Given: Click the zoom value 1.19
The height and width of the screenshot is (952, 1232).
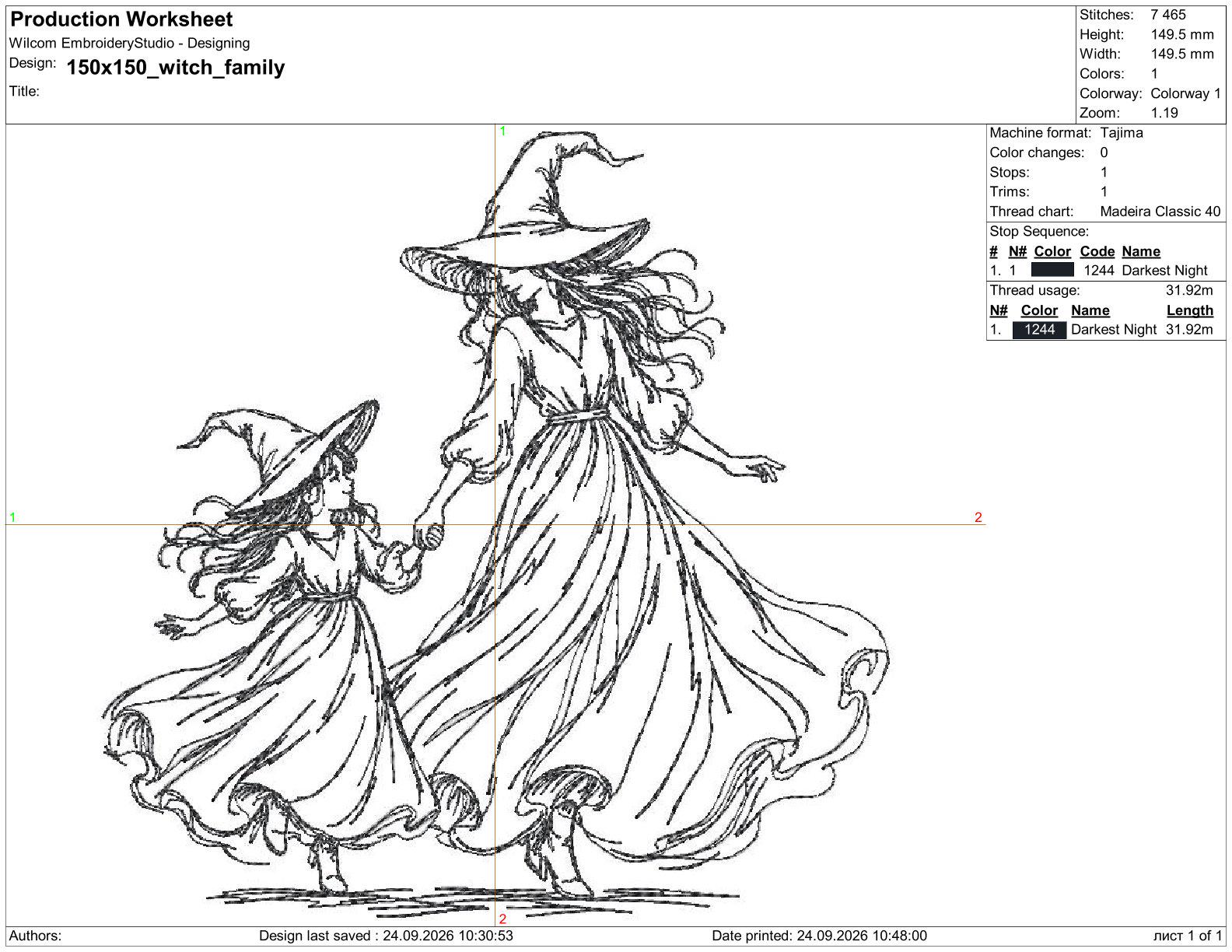Looking at the screenshot, I should point(1164,113).
